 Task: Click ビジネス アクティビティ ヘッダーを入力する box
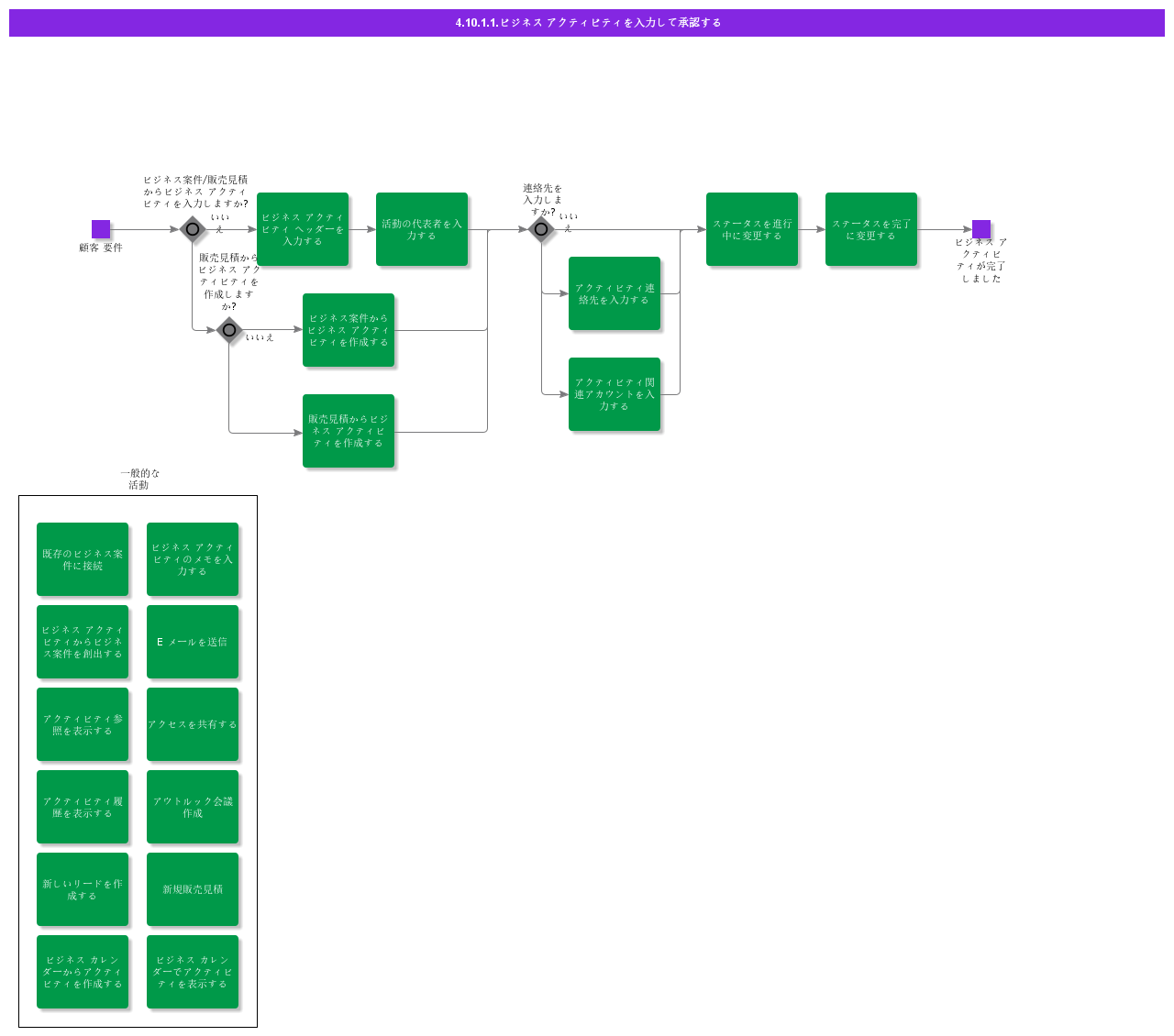(303, 229)
